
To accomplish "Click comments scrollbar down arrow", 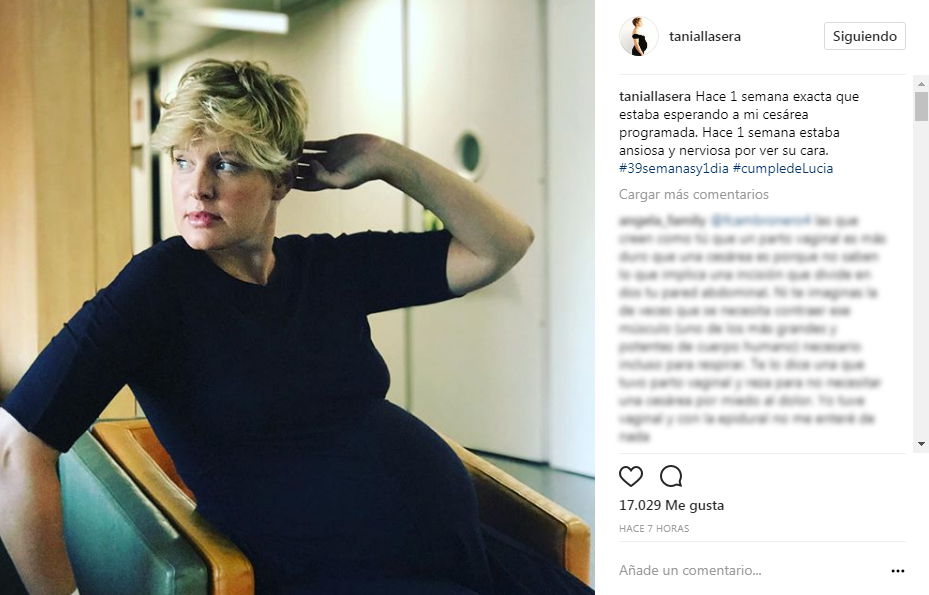I will [921, 444].
